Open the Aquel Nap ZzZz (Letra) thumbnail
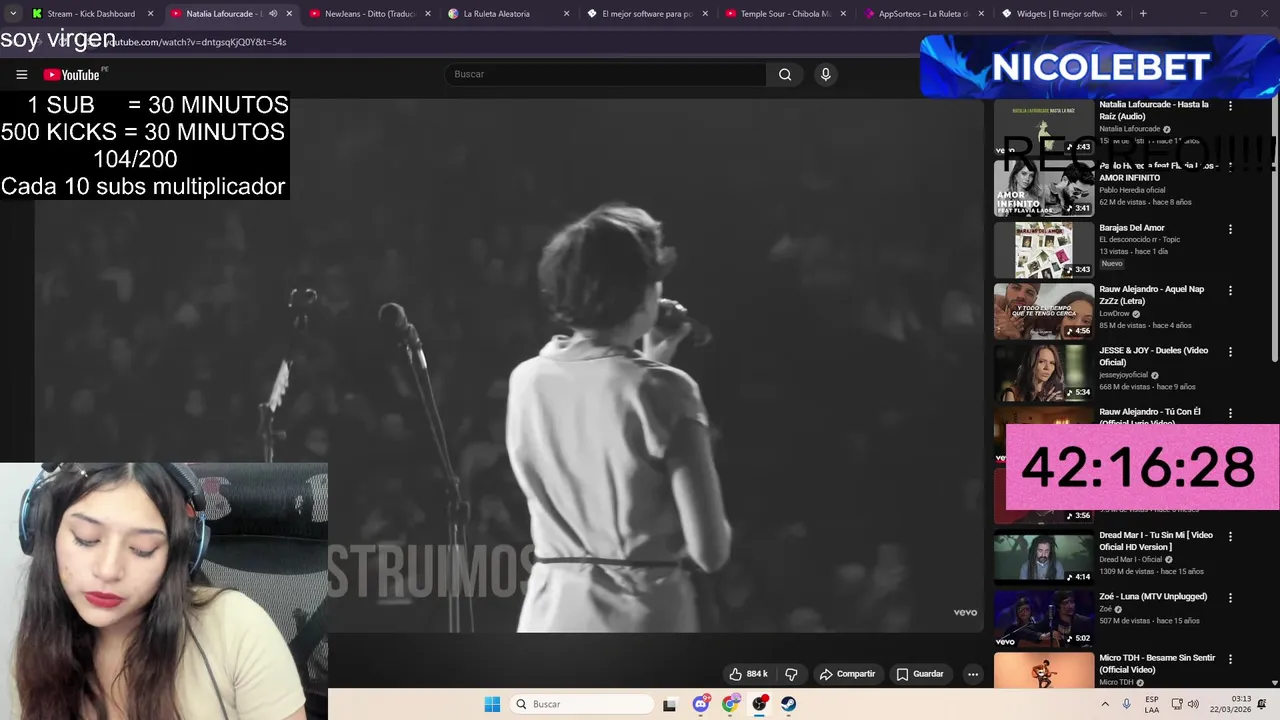Image resolution: width=1280 pixels, height=720 pixels. point(1044,312)
